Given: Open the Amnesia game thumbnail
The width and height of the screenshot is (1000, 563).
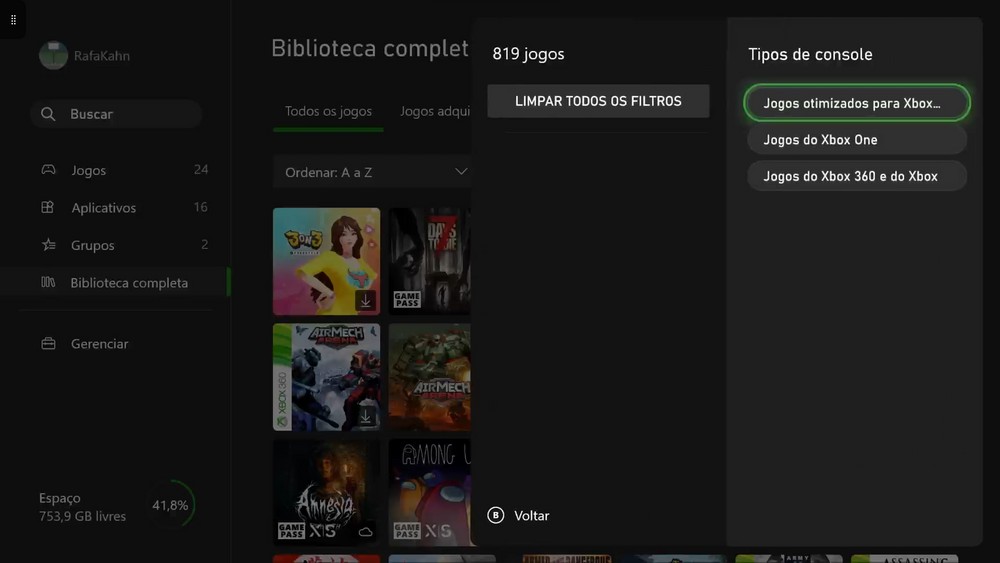Looking at the screenshot, I should pos(326,491).
